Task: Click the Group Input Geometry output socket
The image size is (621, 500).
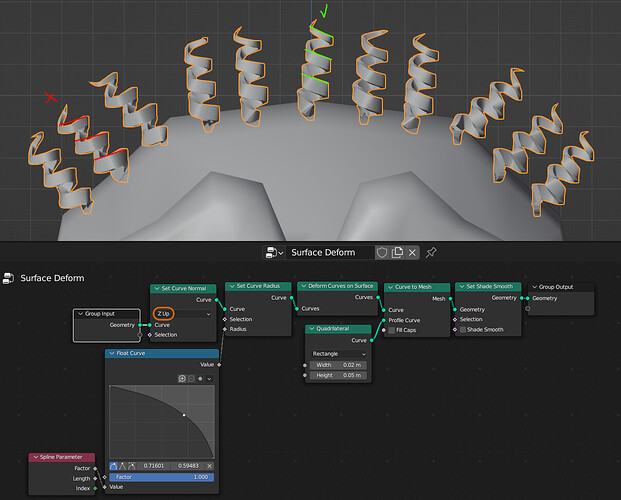Action: [x=140, y=325]
